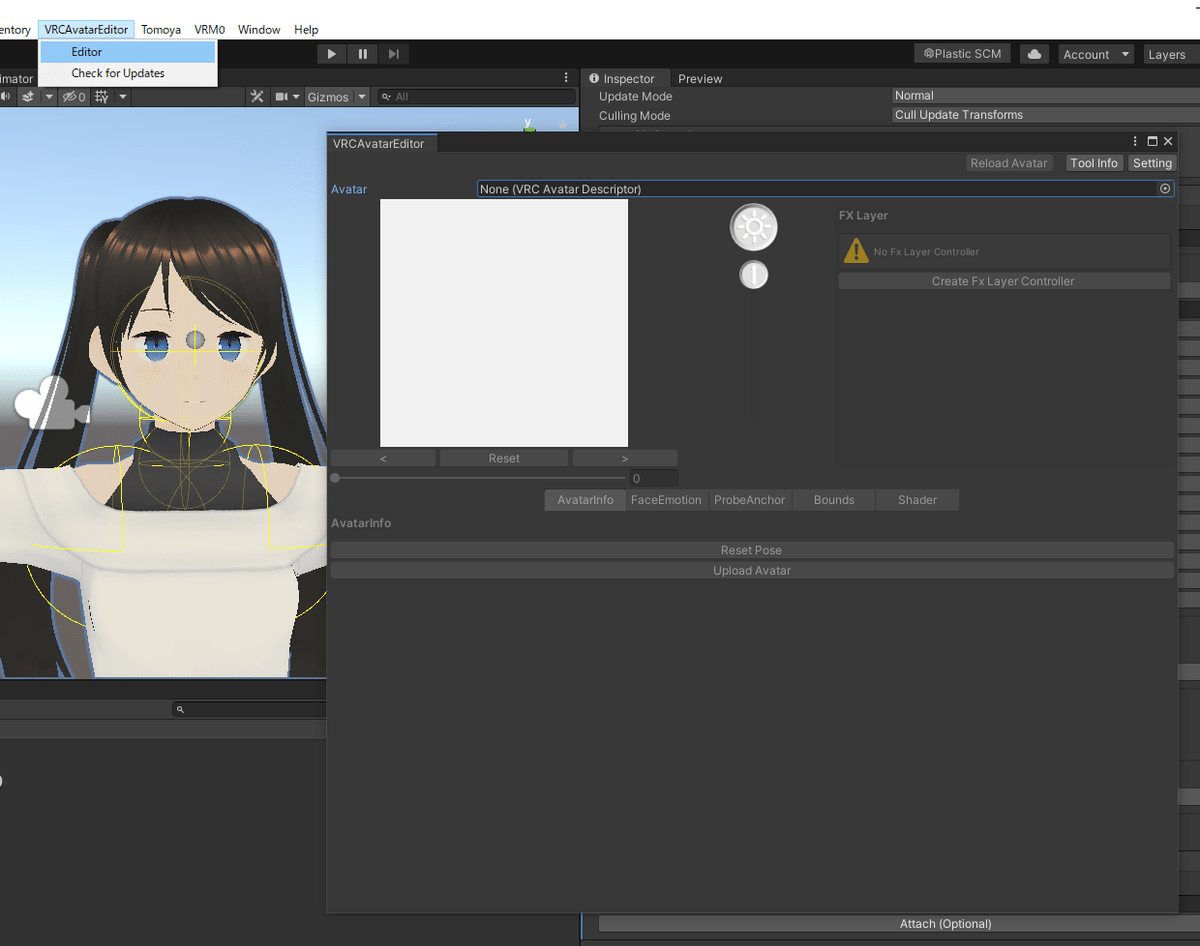The width and height of the screenshot is (1200, 946).
Task: Select the AvatarInfo tab
Action: 586,500
